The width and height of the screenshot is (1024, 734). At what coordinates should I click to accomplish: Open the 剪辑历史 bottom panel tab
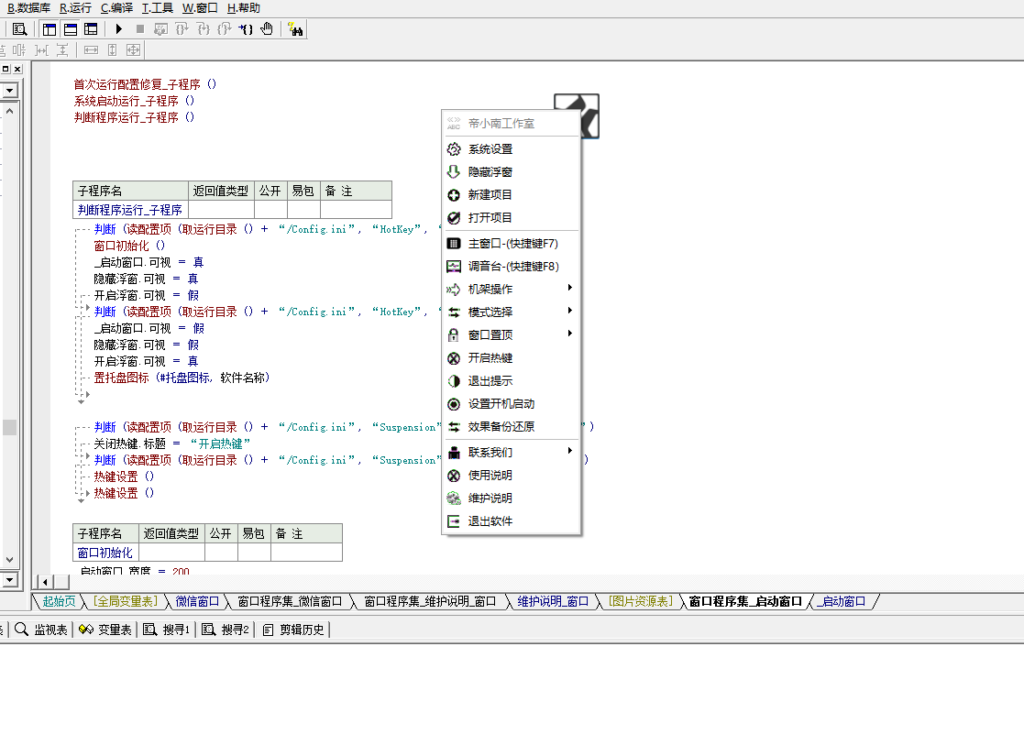(x=293, y=630)
